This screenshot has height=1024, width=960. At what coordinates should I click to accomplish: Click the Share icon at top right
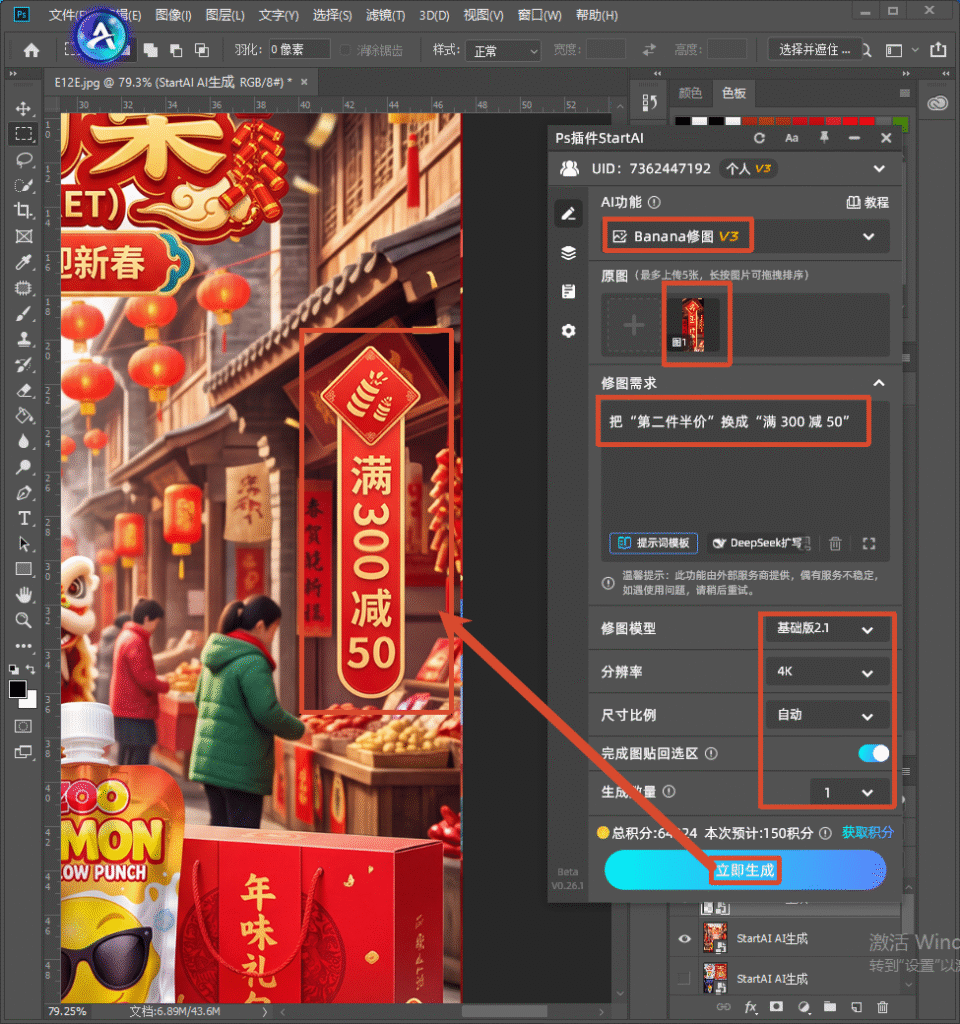(x=938, y=50)
